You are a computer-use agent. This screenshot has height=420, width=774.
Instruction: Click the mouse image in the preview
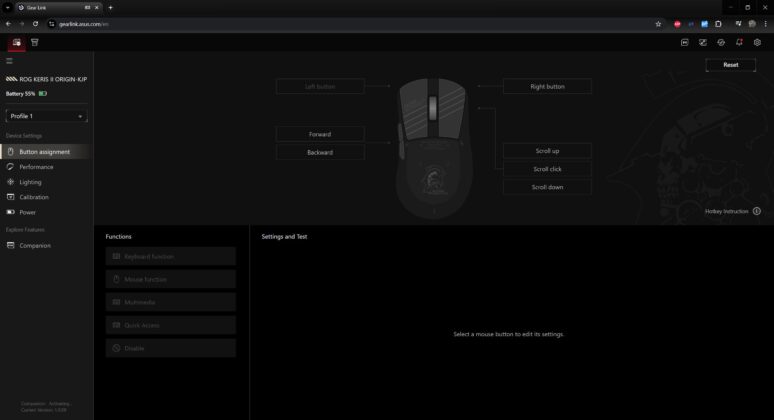433,148
